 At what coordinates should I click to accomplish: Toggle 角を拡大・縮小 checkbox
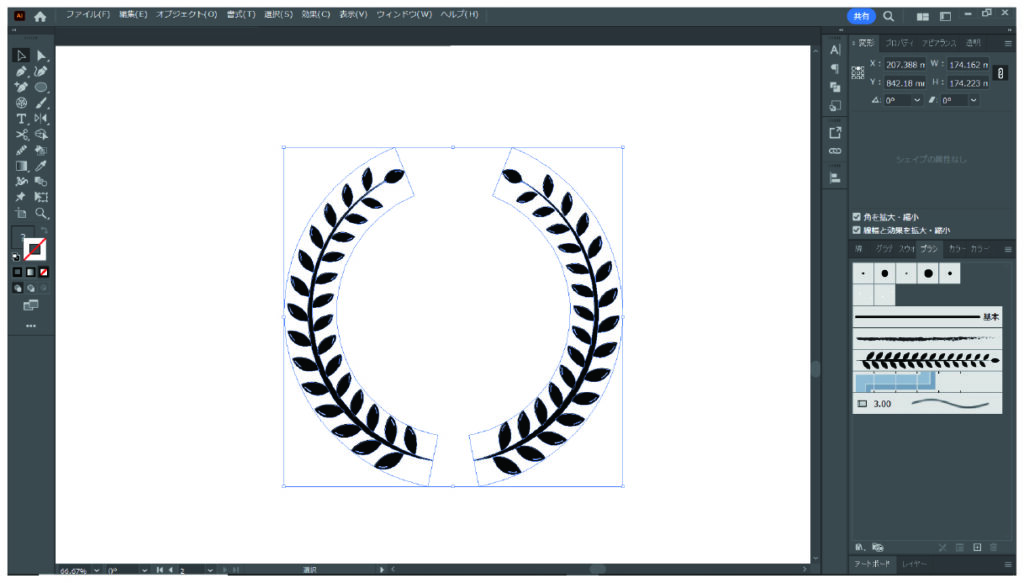(856, 217)
